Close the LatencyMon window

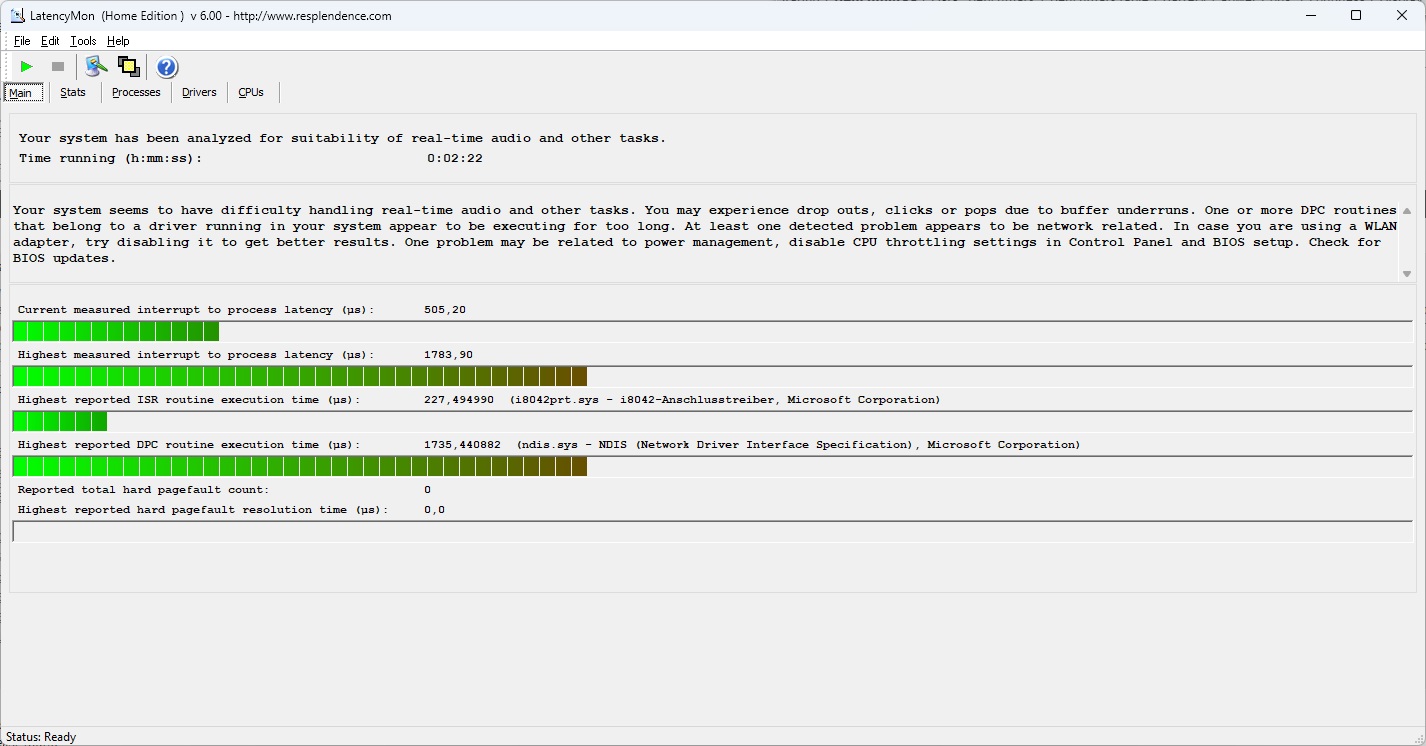[x=1402, y=15]
